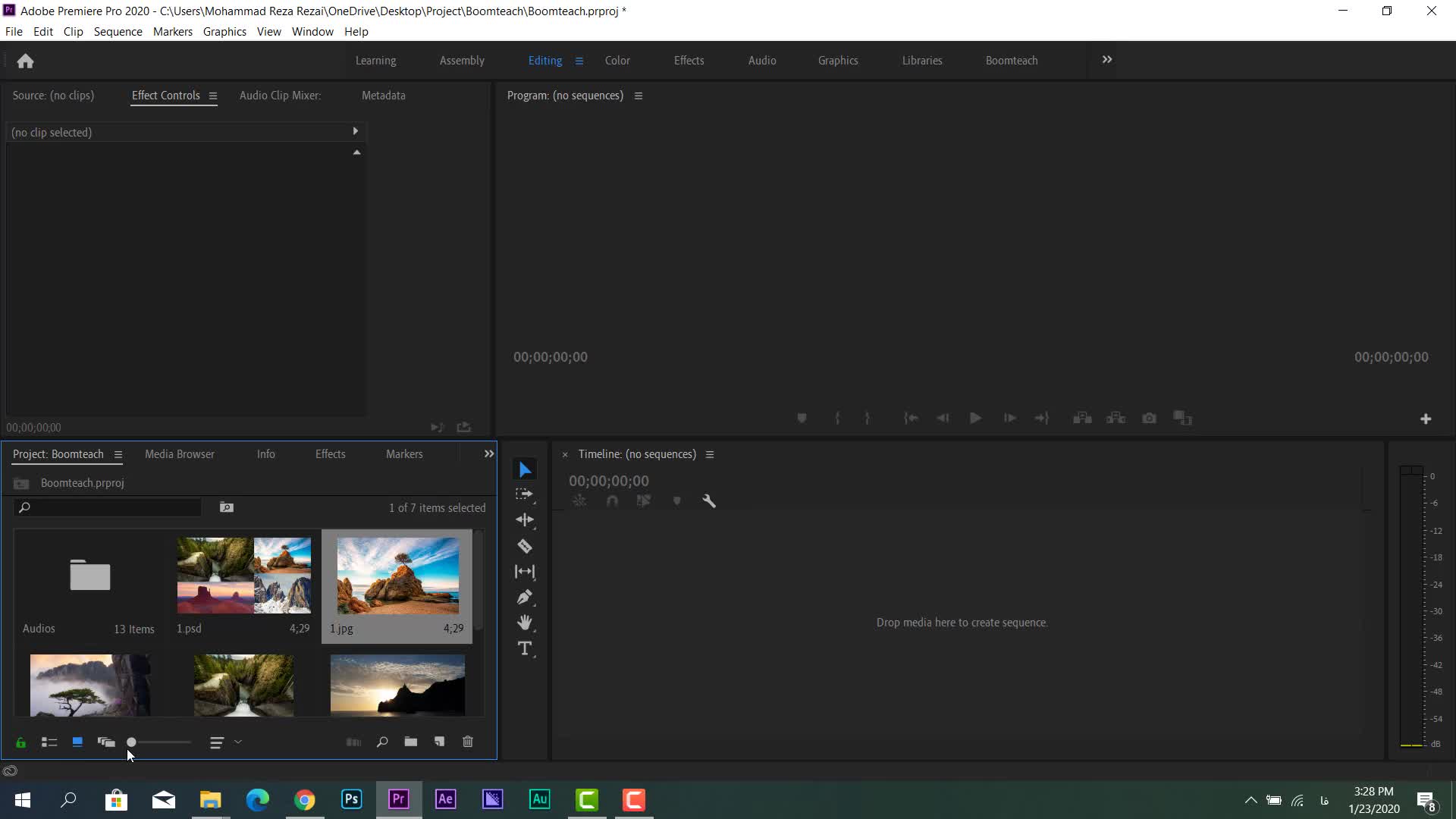Switch Project panel to List View
Image resolution: width=1456 pixels, height=819 pixels.
click(x=49, y=742)
